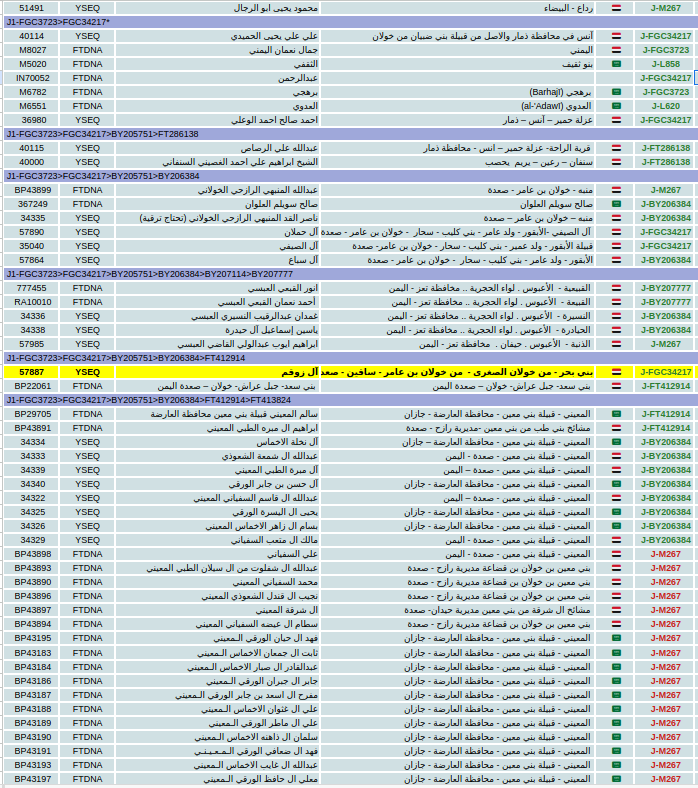698x788 pixels.
Task: Click haplogroup J-L620 in row M6551
Action: [665, 106]
